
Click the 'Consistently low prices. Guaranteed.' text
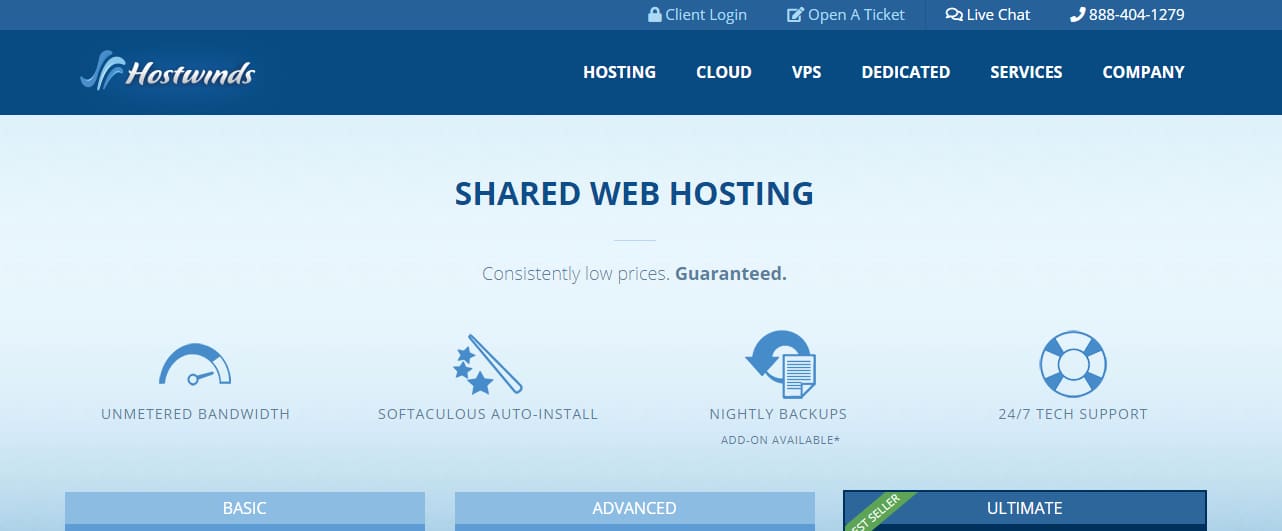tap(634, 273)
